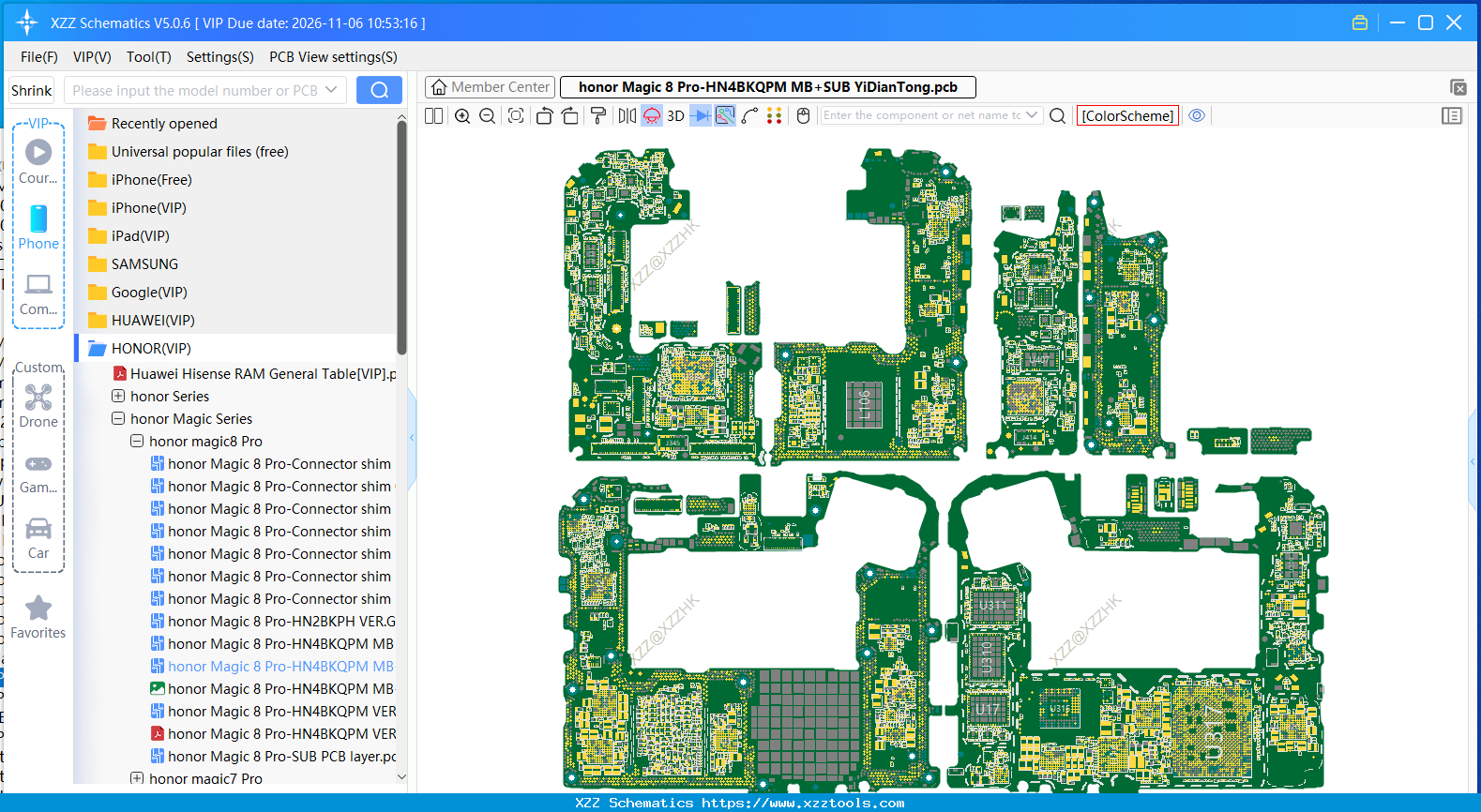
Task: Rotate the PCB view counterclockwise
Action: [x=544, y=116]
